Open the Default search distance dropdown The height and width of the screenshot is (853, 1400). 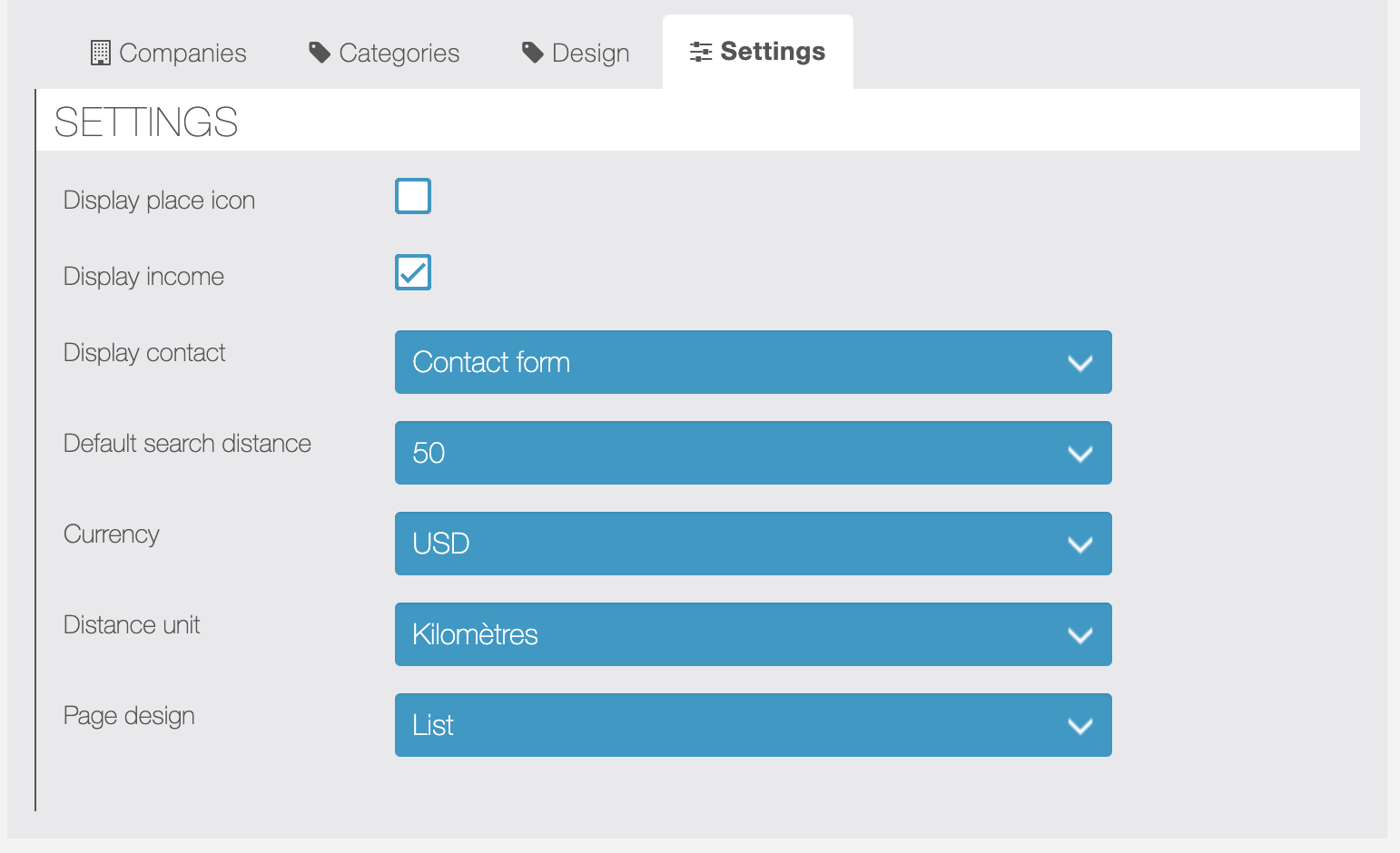click(754, 453)
